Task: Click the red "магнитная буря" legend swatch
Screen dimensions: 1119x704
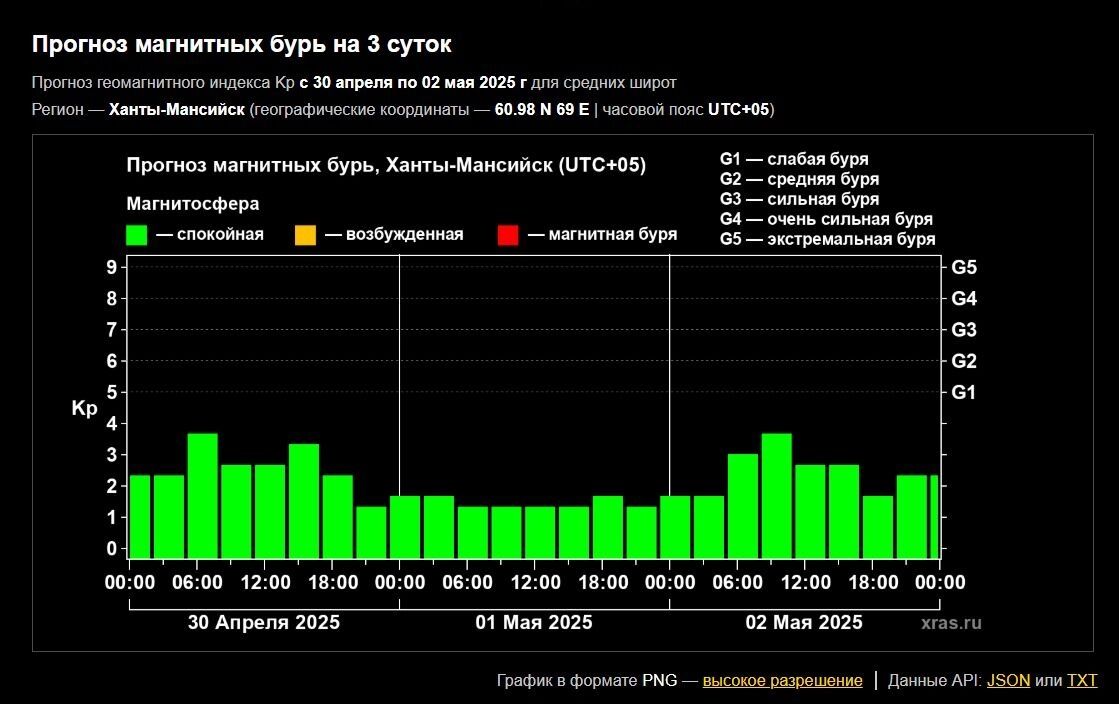Action: pos(507,235)
